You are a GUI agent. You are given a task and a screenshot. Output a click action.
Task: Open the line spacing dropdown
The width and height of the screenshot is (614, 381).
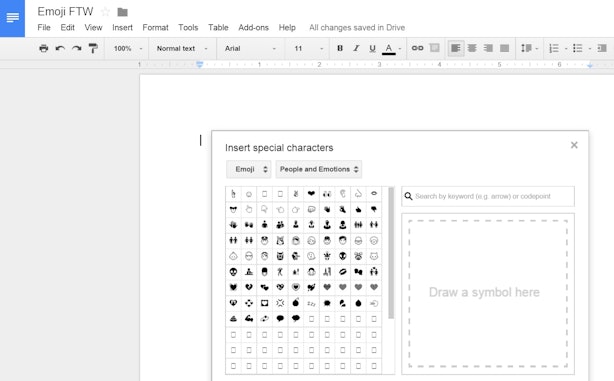(x=529, y=48)
